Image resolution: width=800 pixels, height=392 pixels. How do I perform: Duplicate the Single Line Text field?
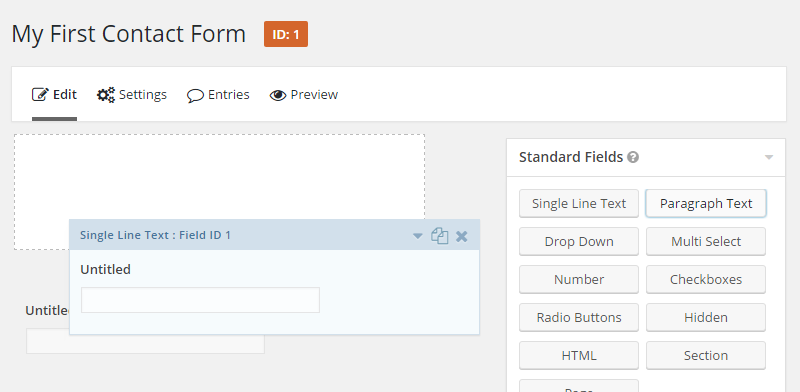[x=439, y=236]
